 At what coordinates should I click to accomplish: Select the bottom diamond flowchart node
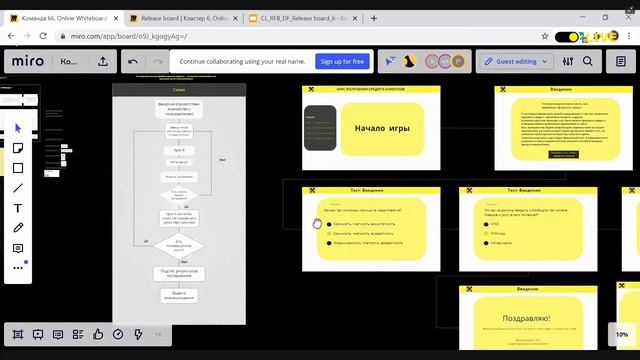179,246
